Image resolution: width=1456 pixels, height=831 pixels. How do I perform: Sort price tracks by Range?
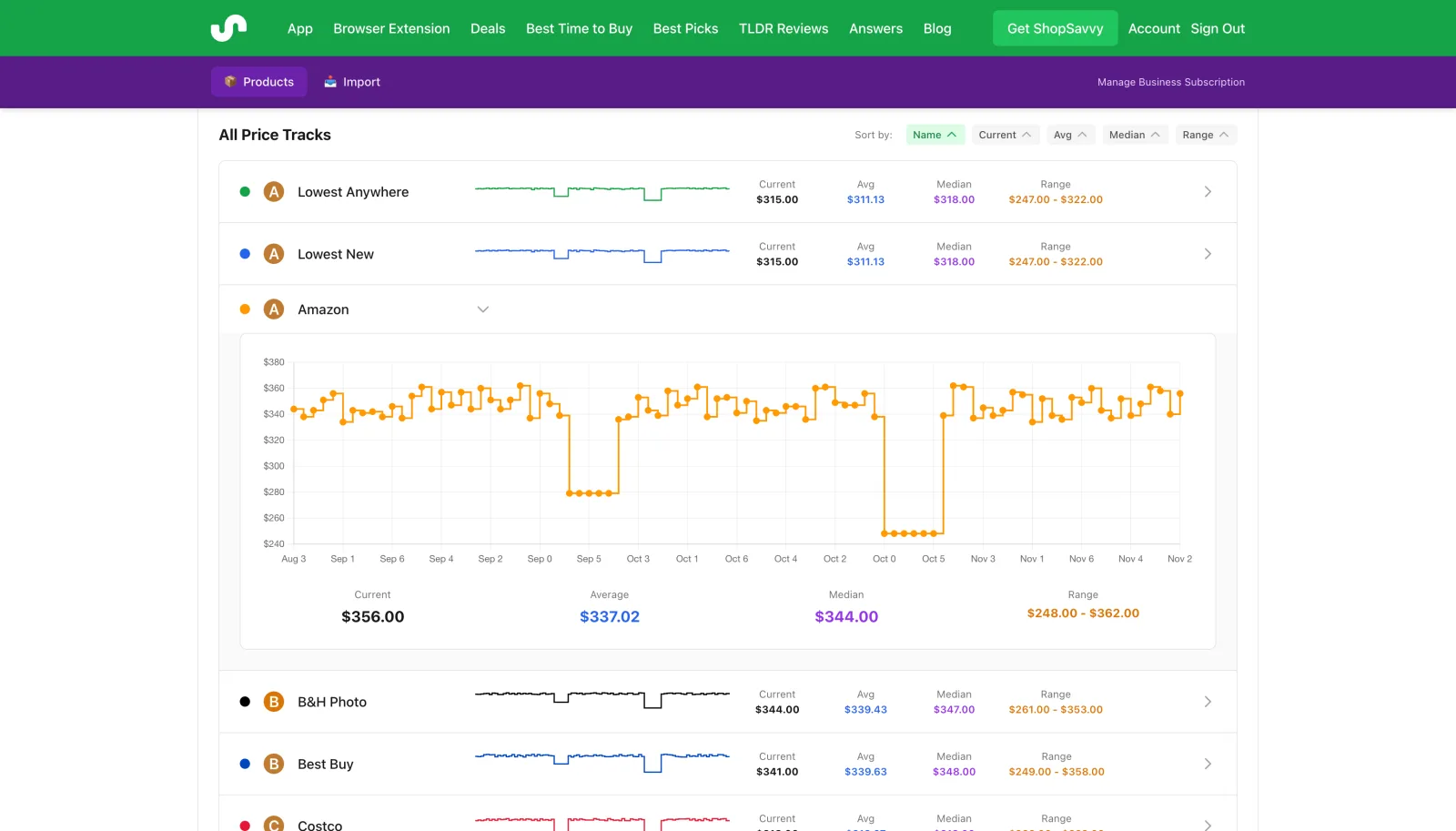click(1206, 135)
